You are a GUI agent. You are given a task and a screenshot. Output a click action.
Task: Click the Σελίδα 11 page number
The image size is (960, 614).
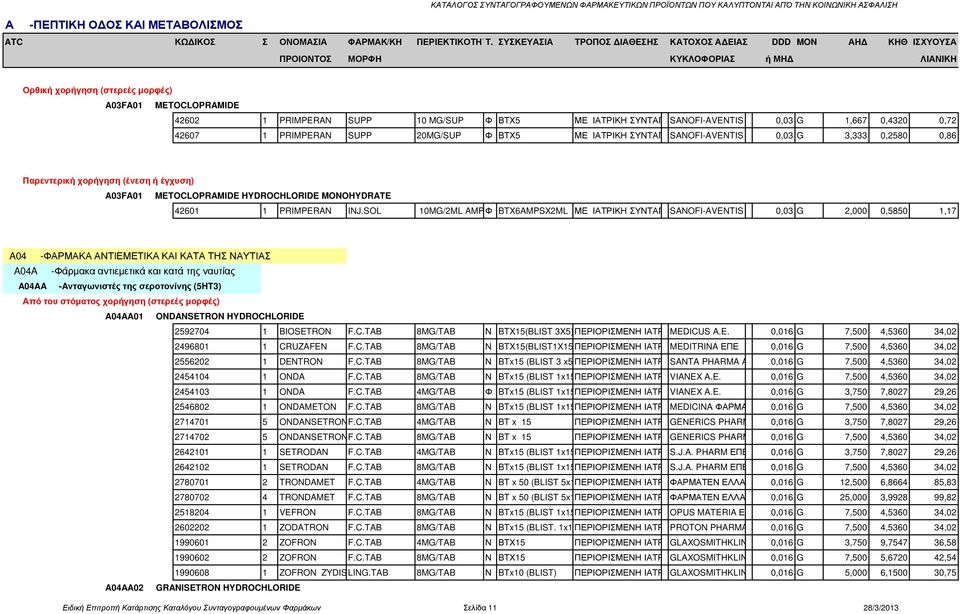click(x=480, y=608)
